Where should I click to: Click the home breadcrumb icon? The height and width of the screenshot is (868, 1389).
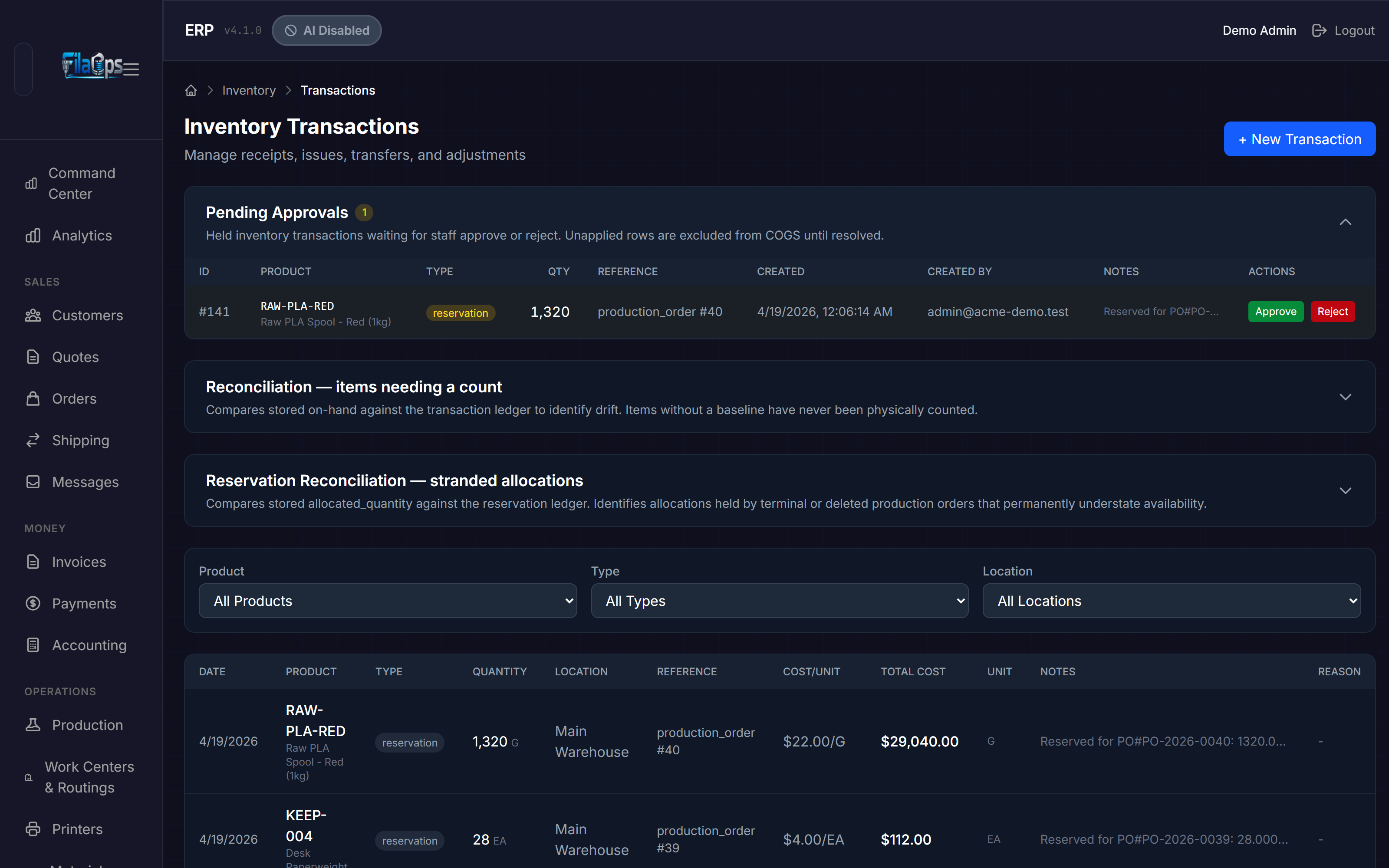(191, 90)
